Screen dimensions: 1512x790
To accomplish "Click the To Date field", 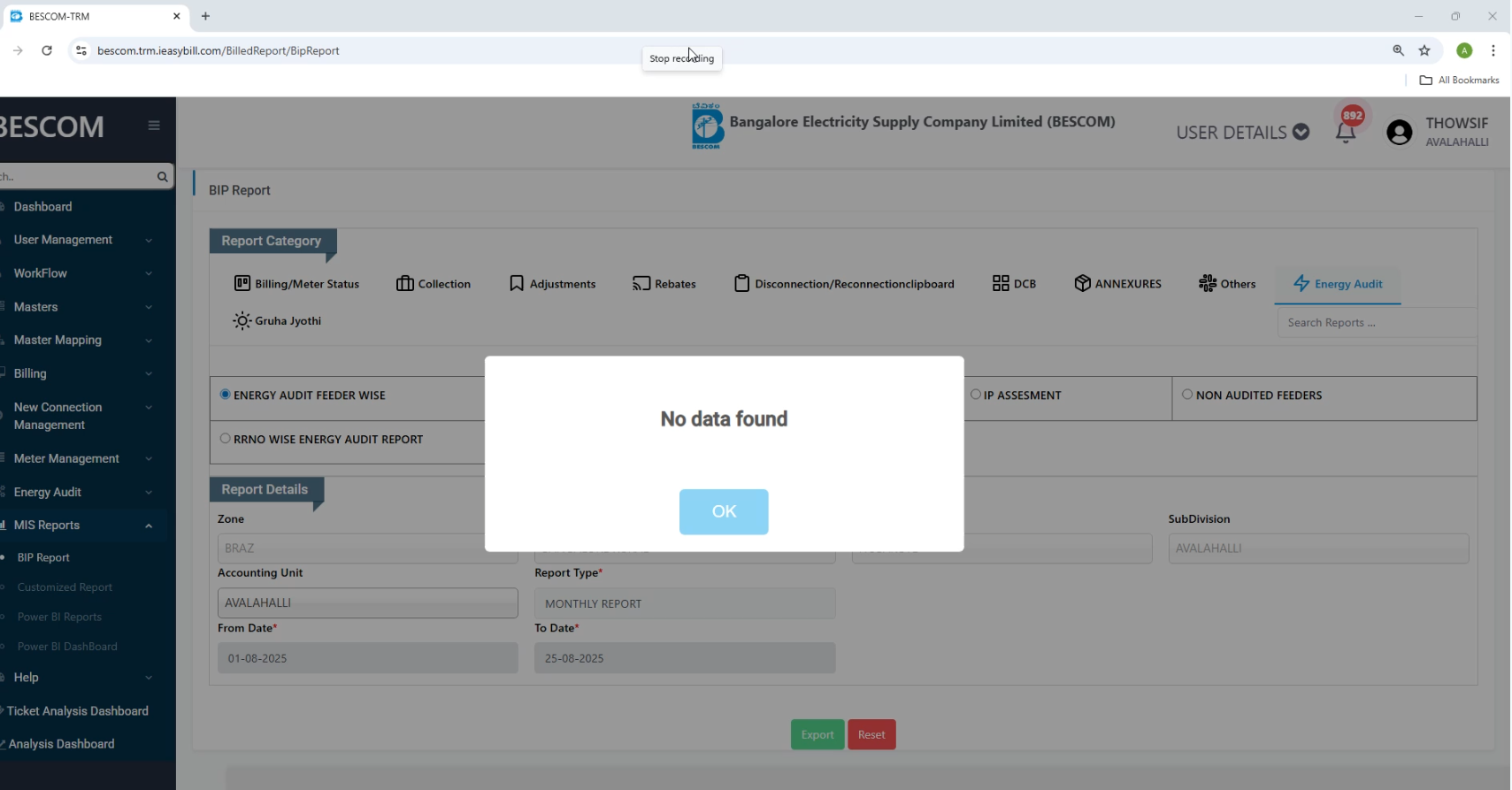I will (x=685, y=658).
